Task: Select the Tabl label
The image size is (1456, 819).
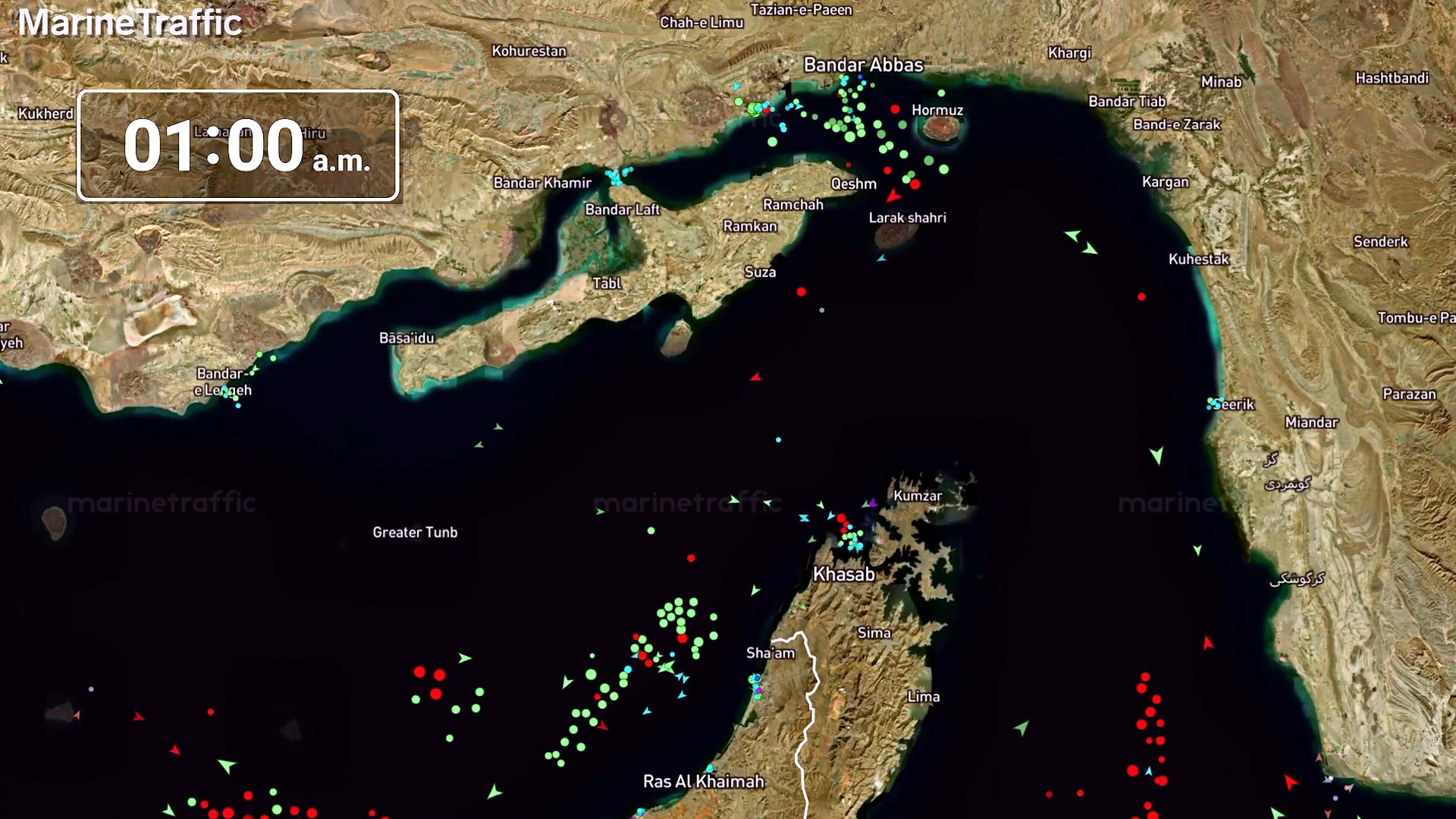Action: tap(607, 284)
